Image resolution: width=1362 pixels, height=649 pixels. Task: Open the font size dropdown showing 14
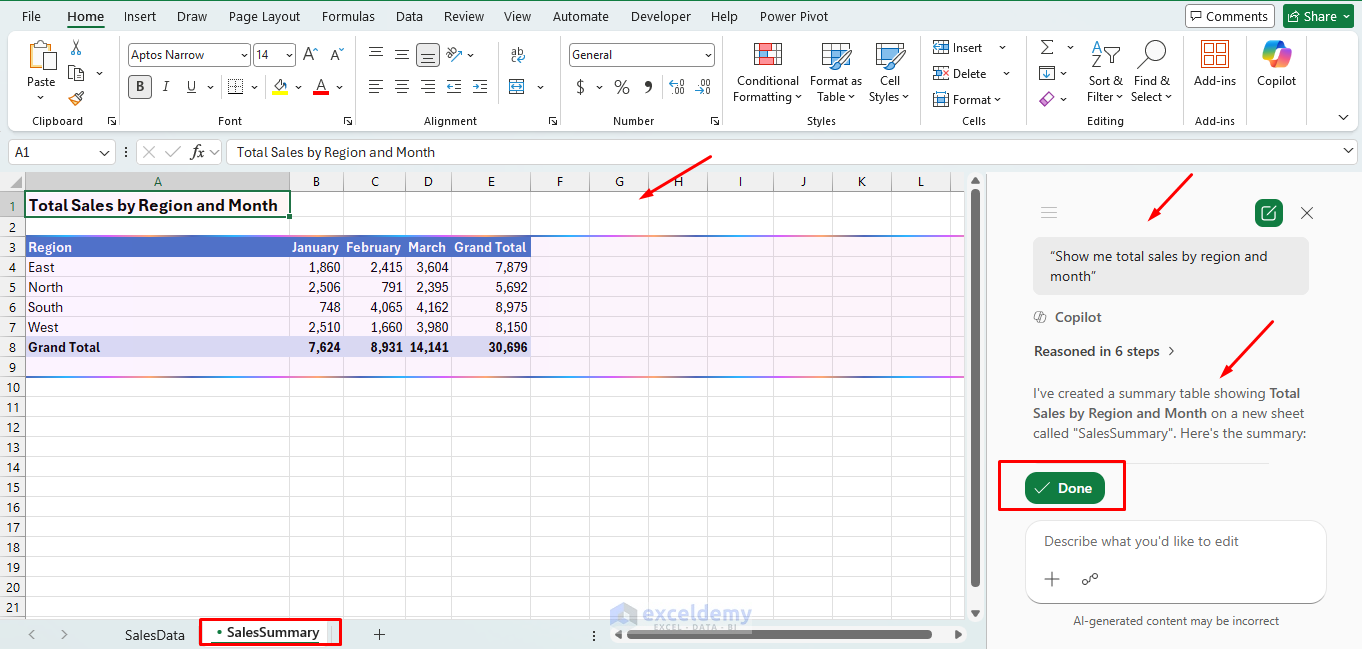point(289,55)
